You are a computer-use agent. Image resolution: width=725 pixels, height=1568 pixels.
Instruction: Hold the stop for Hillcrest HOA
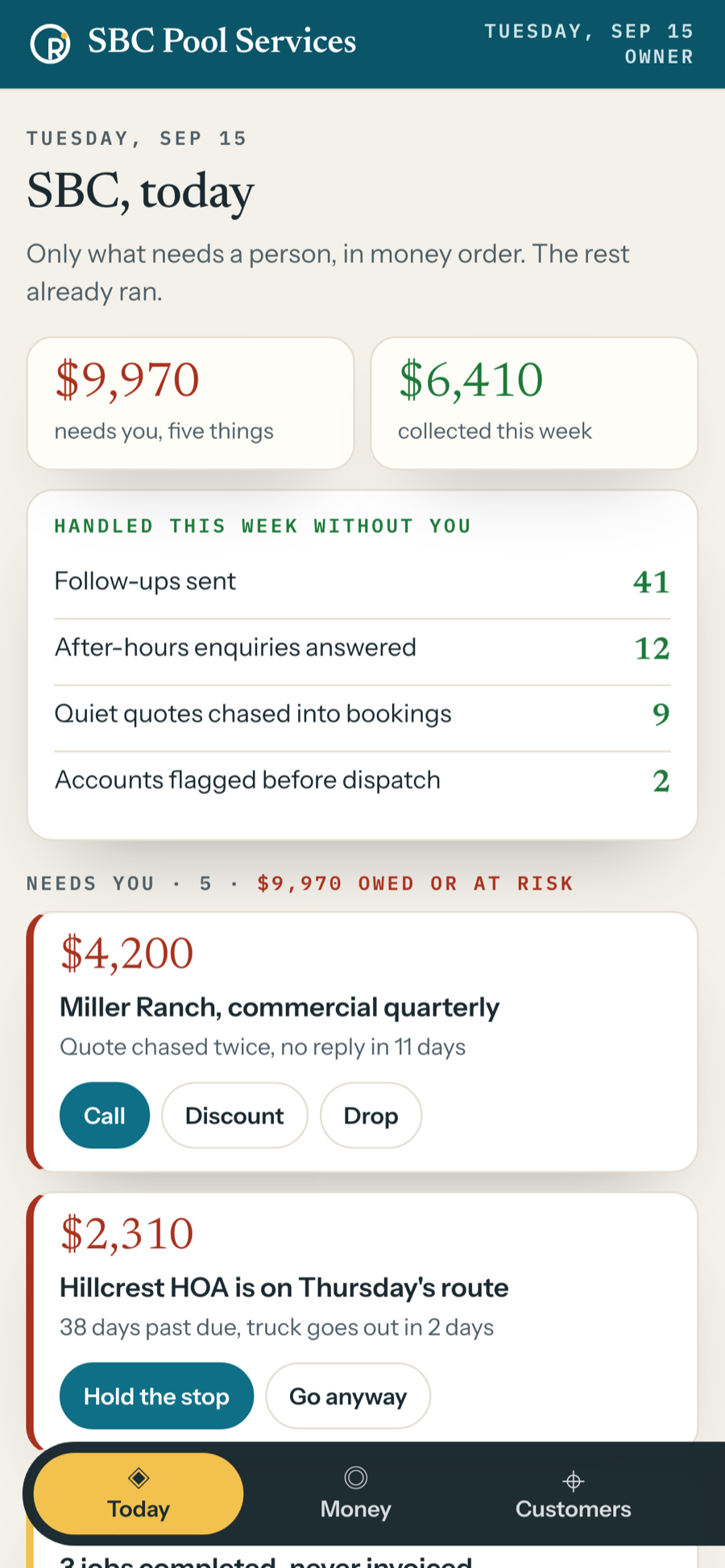(156, 1396)
